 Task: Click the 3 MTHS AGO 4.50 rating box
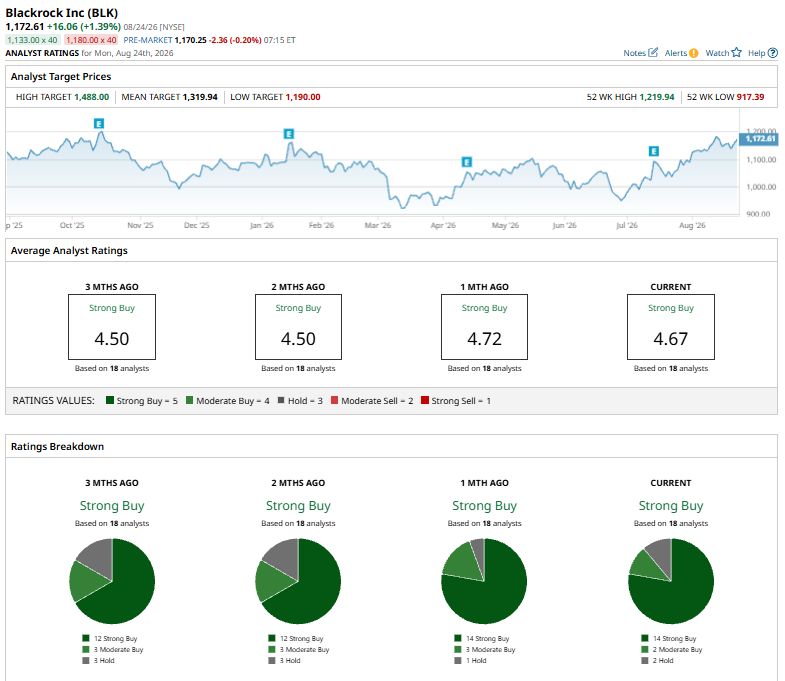click(112, 327)
